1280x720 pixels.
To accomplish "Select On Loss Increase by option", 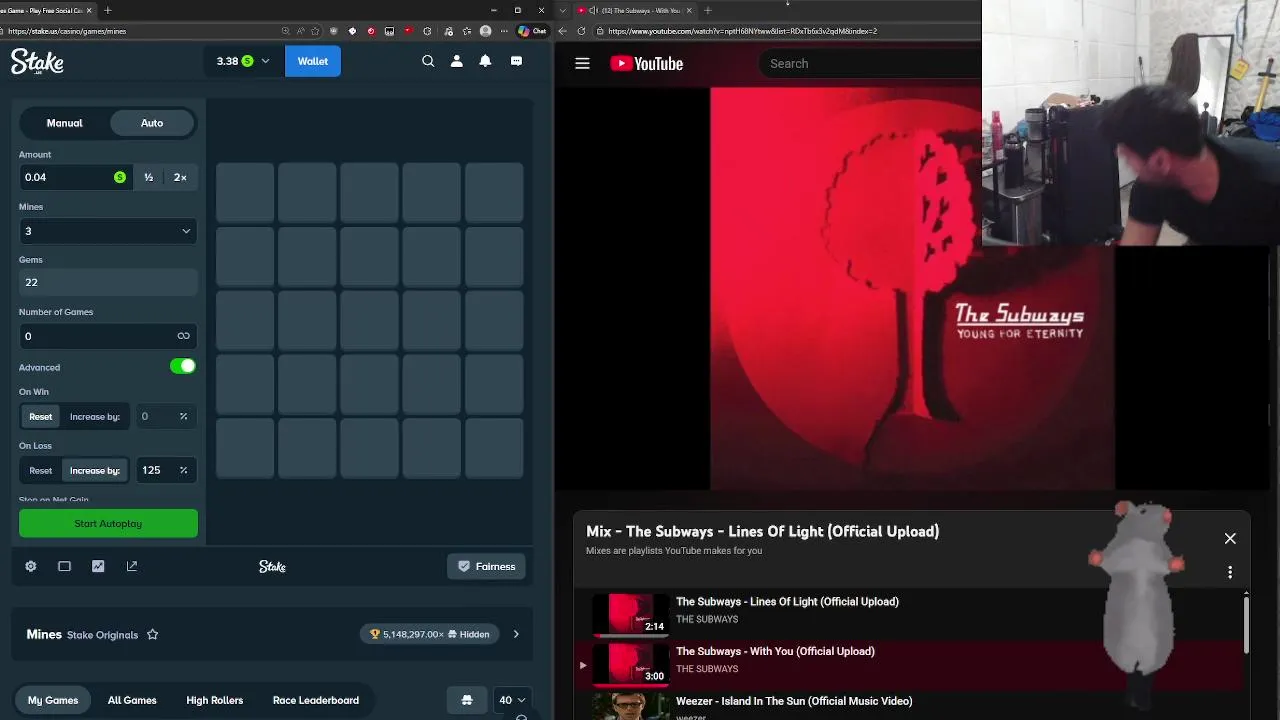I will click(x=95, y=470).
